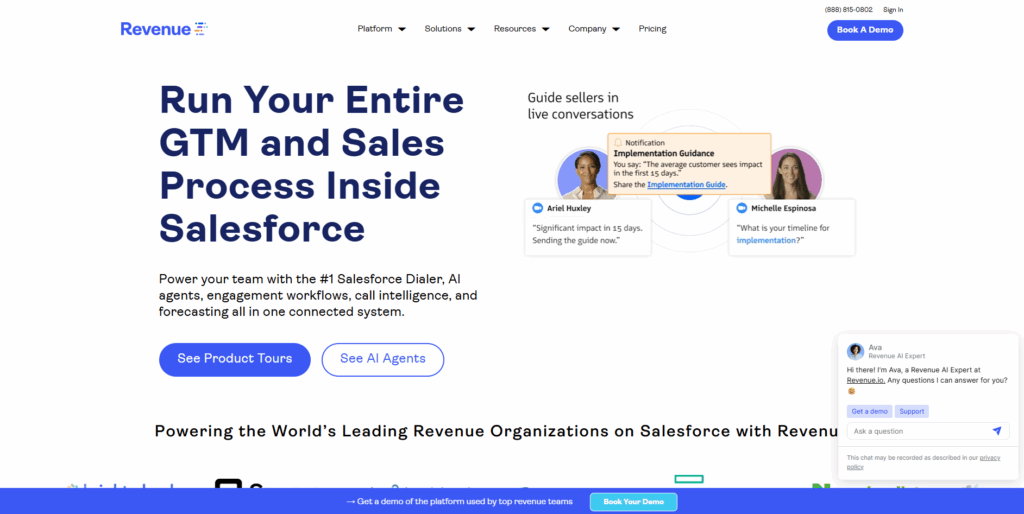1024x514 pixels.
Task: Click Michelle Espinosa's name label
Action: point(783,208)
